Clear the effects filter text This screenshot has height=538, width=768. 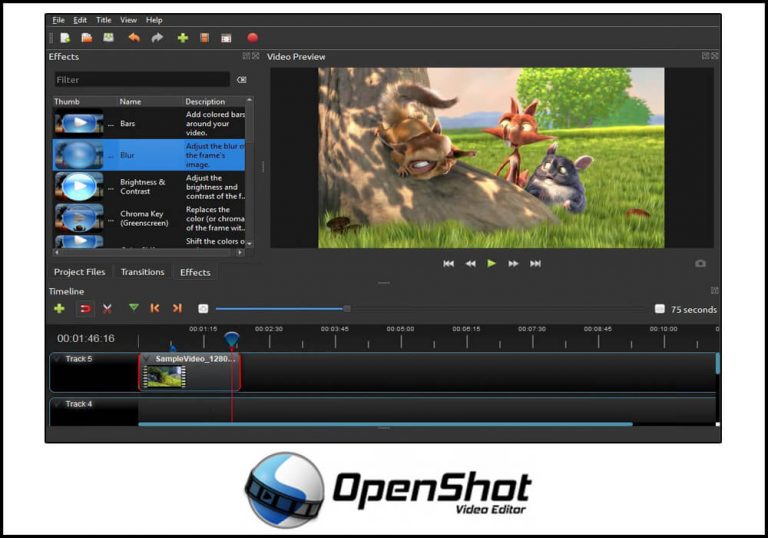[x=241, y=80]
